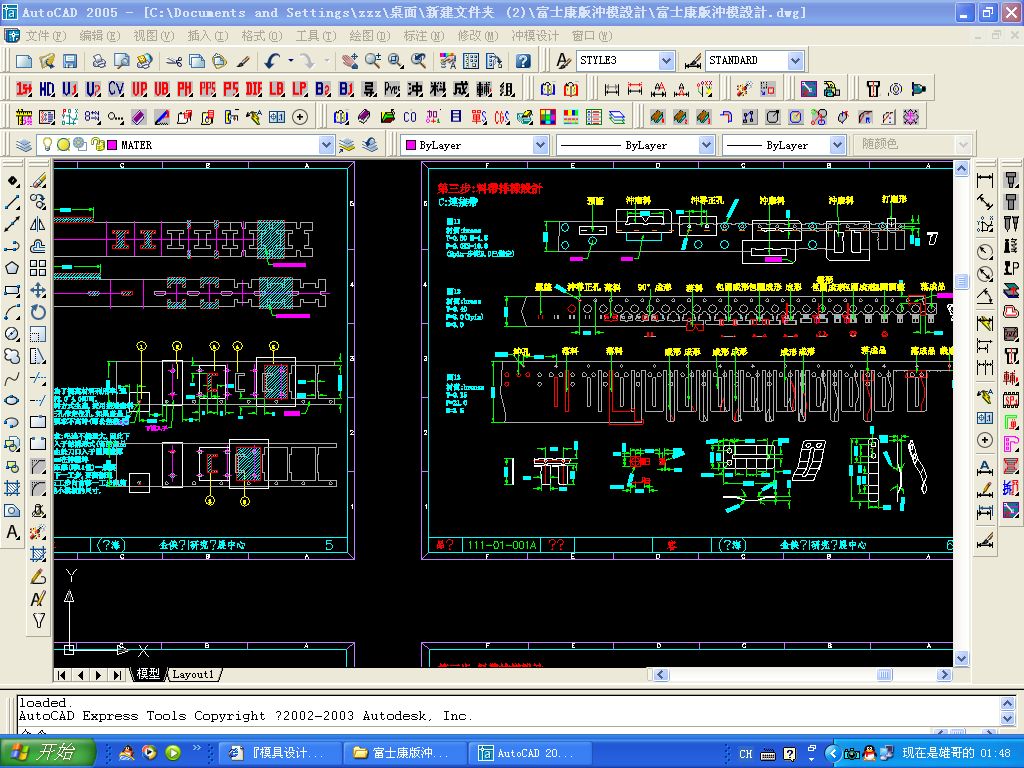Click the CH language indicator in tray
The image size is (1024, 768).
pyautogui.click(x=745, y=754)
